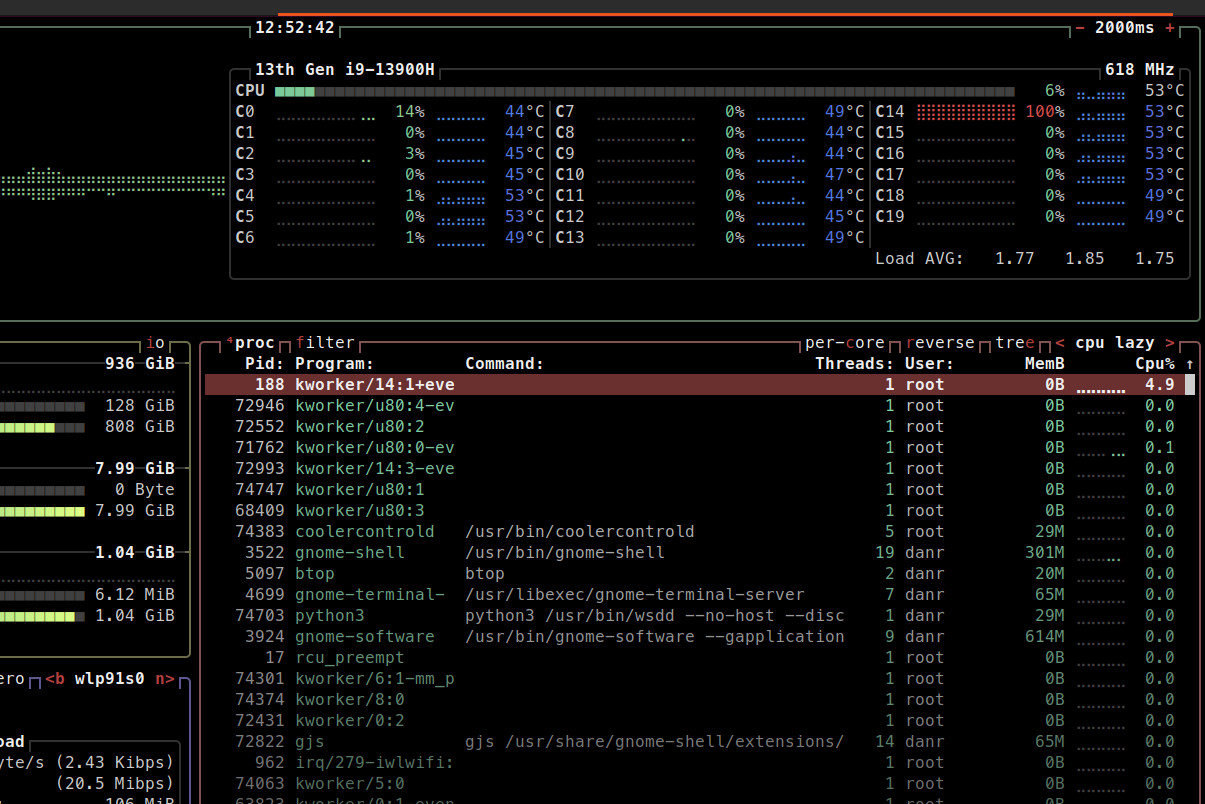The height and width of the screenshot is (804, 1205).
Task: Select the btop process row
Action: pyautogui.click(x=695, y=573)
